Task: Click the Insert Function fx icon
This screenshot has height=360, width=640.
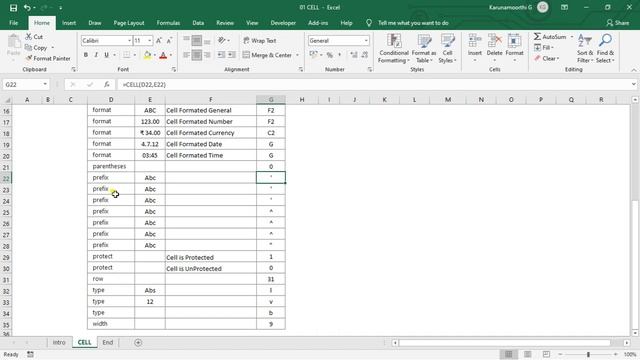Action: 107,84
